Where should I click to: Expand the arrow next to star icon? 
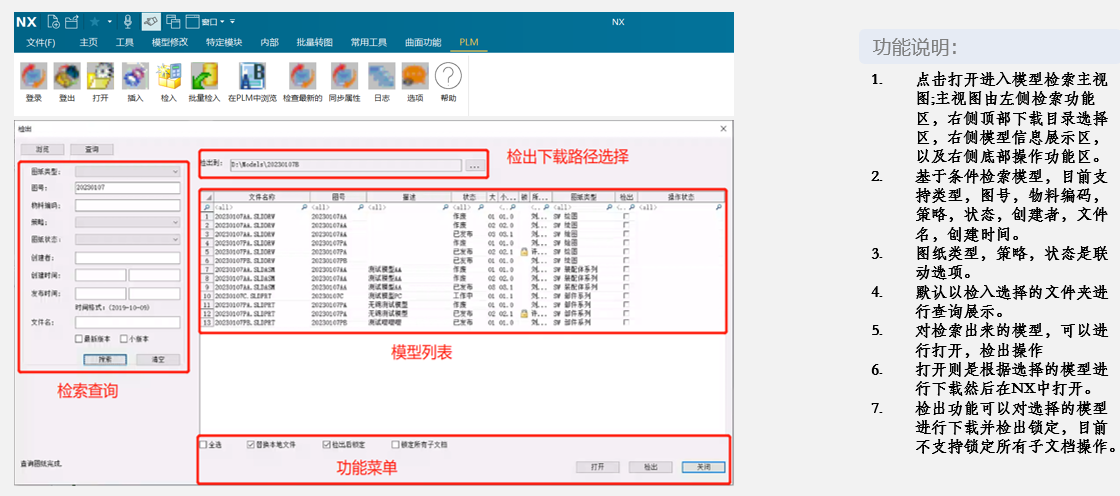pos(110,21)
